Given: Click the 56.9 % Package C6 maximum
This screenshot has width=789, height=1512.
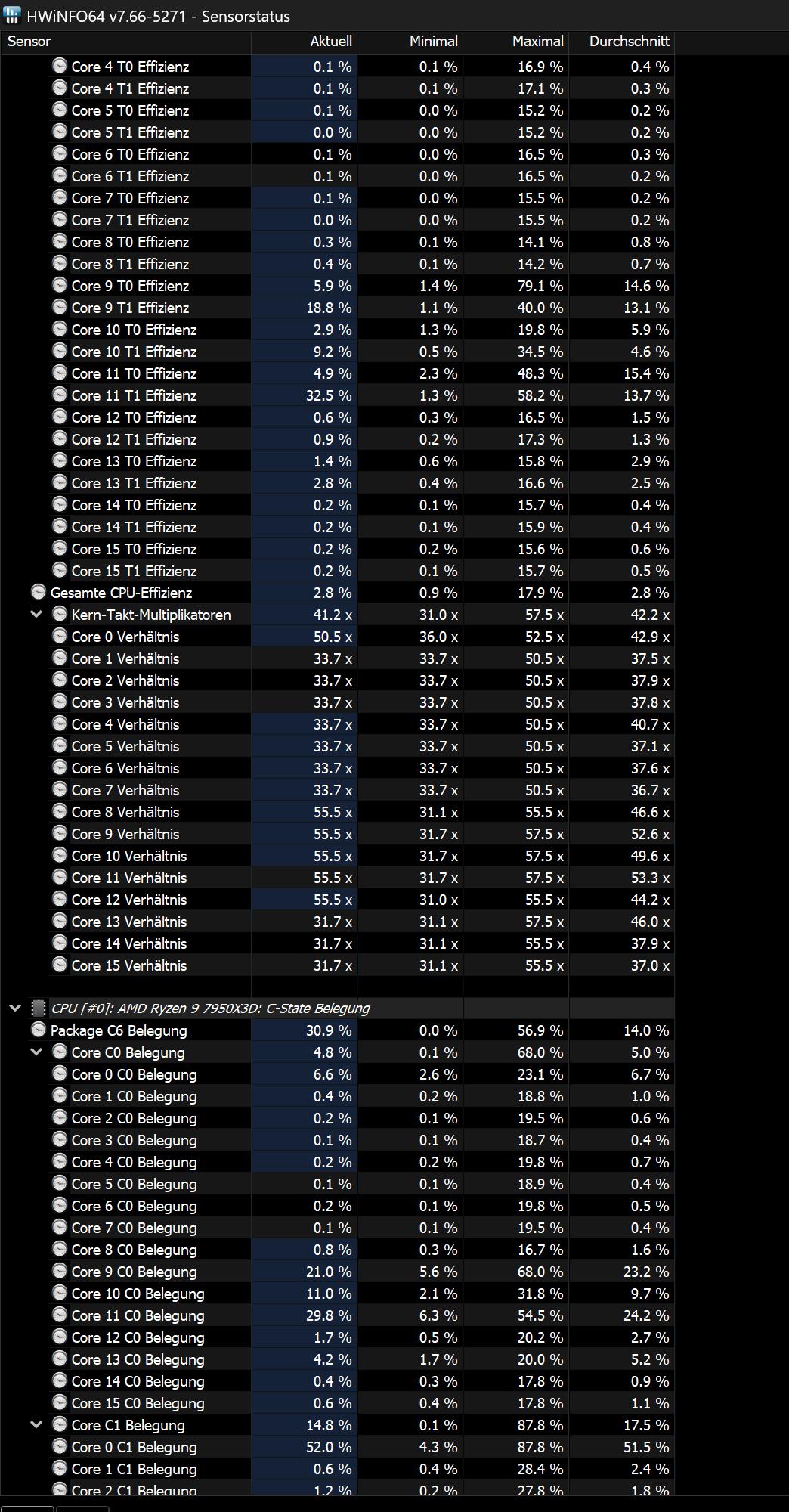Looking at the screenshot, I should 540,1031.
